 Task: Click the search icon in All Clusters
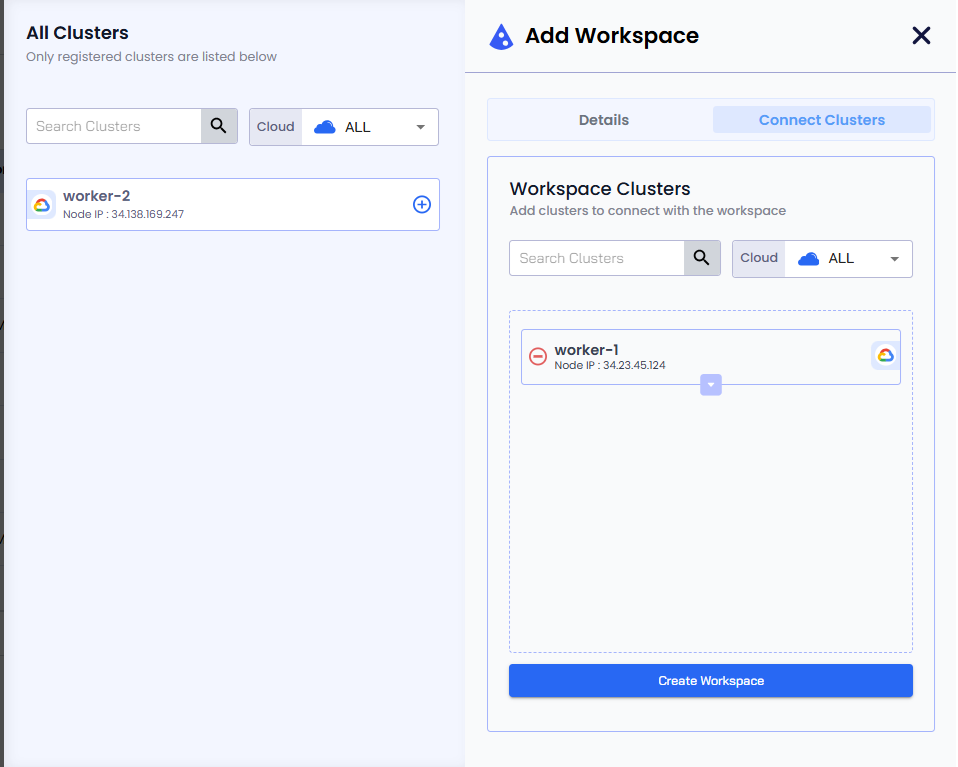click(219, 126)
